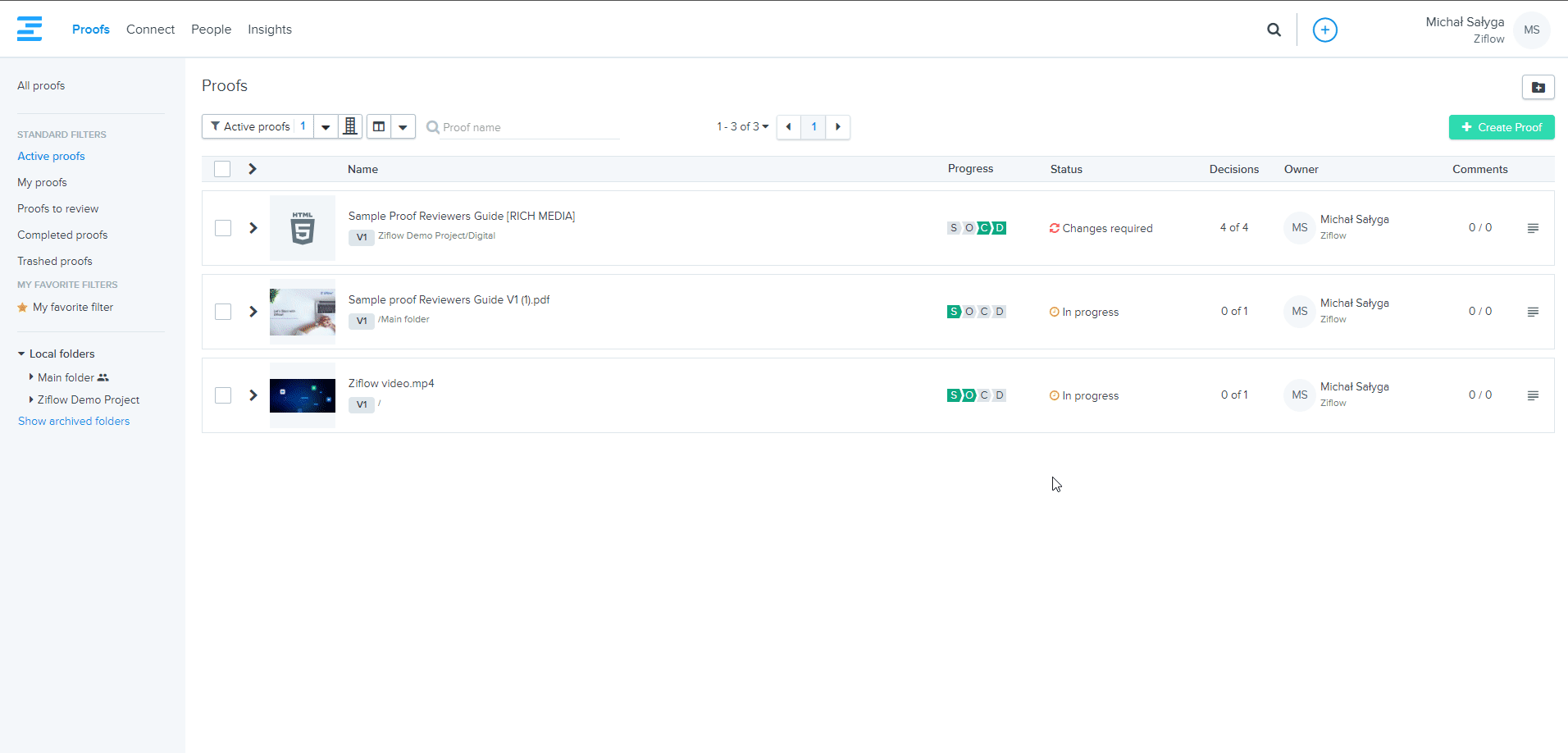The width and height of the screenshot is (1568, 753).
Task: Check the select-all proofs checkbox
Action: pyautogui.click(x=222, y=169)
